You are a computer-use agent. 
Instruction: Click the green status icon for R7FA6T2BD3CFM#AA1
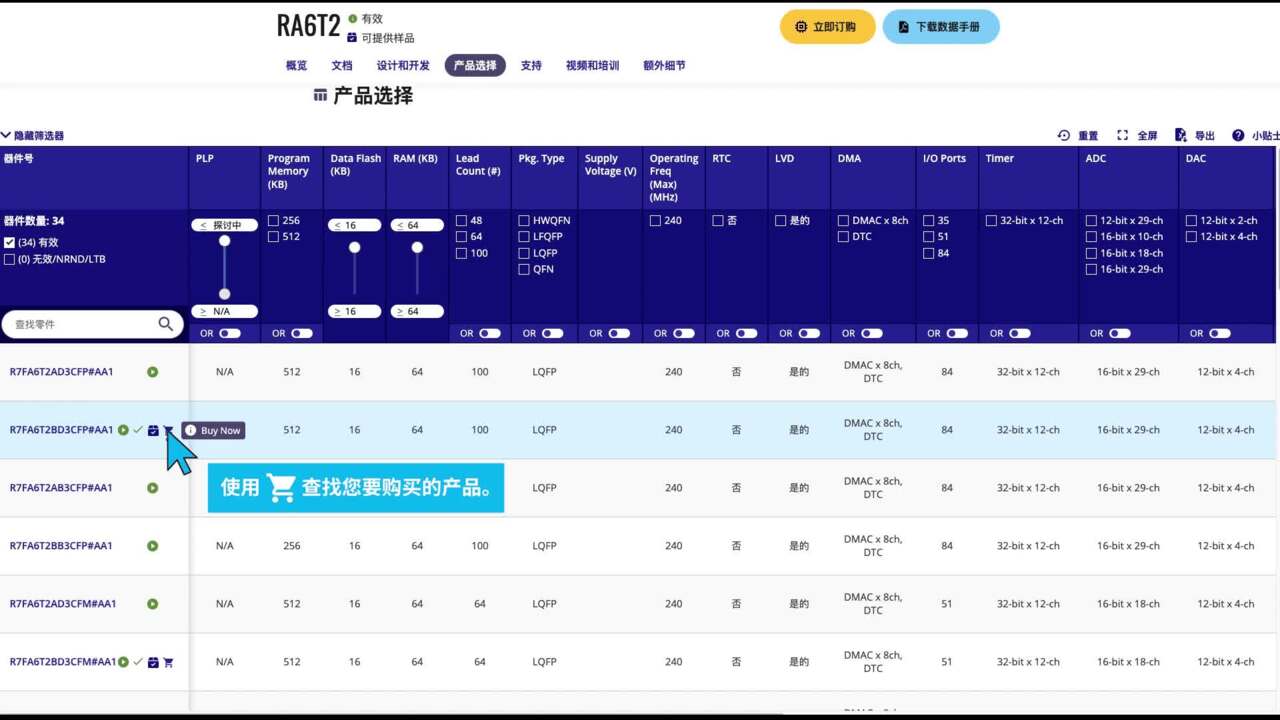click(x=123, y=662)
